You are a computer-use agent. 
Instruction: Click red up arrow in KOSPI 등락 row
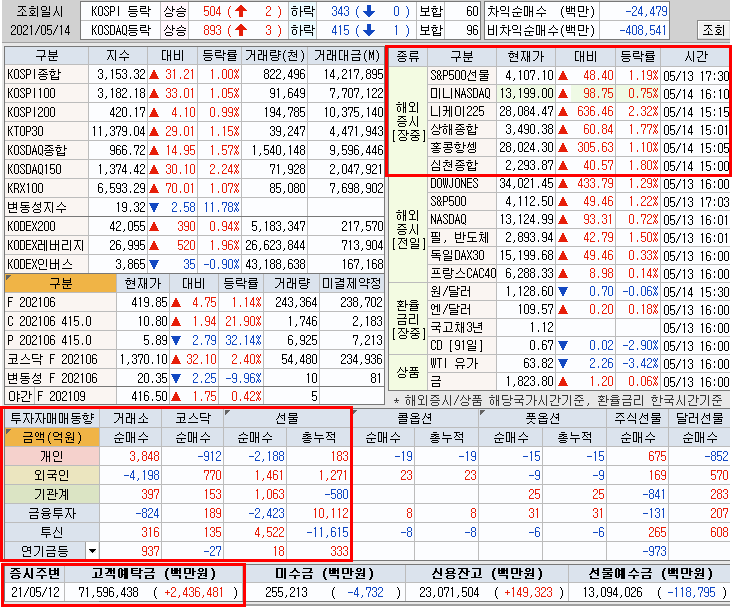coord(241,11)
